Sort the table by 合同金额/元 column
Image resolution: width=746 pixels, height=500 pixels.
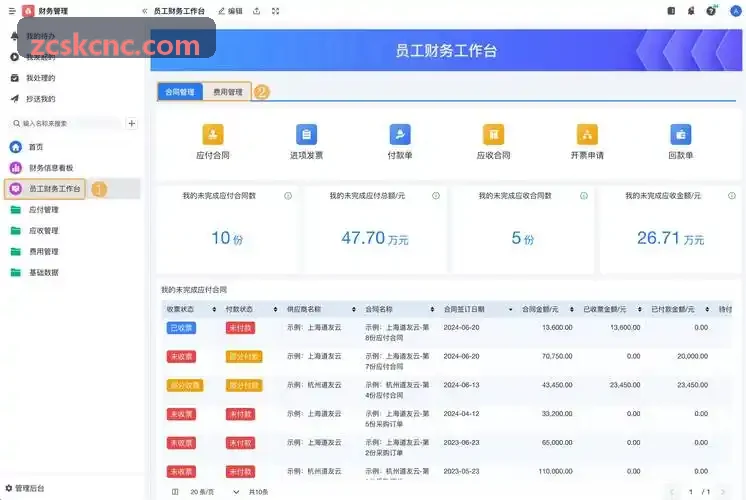(571, 309)
